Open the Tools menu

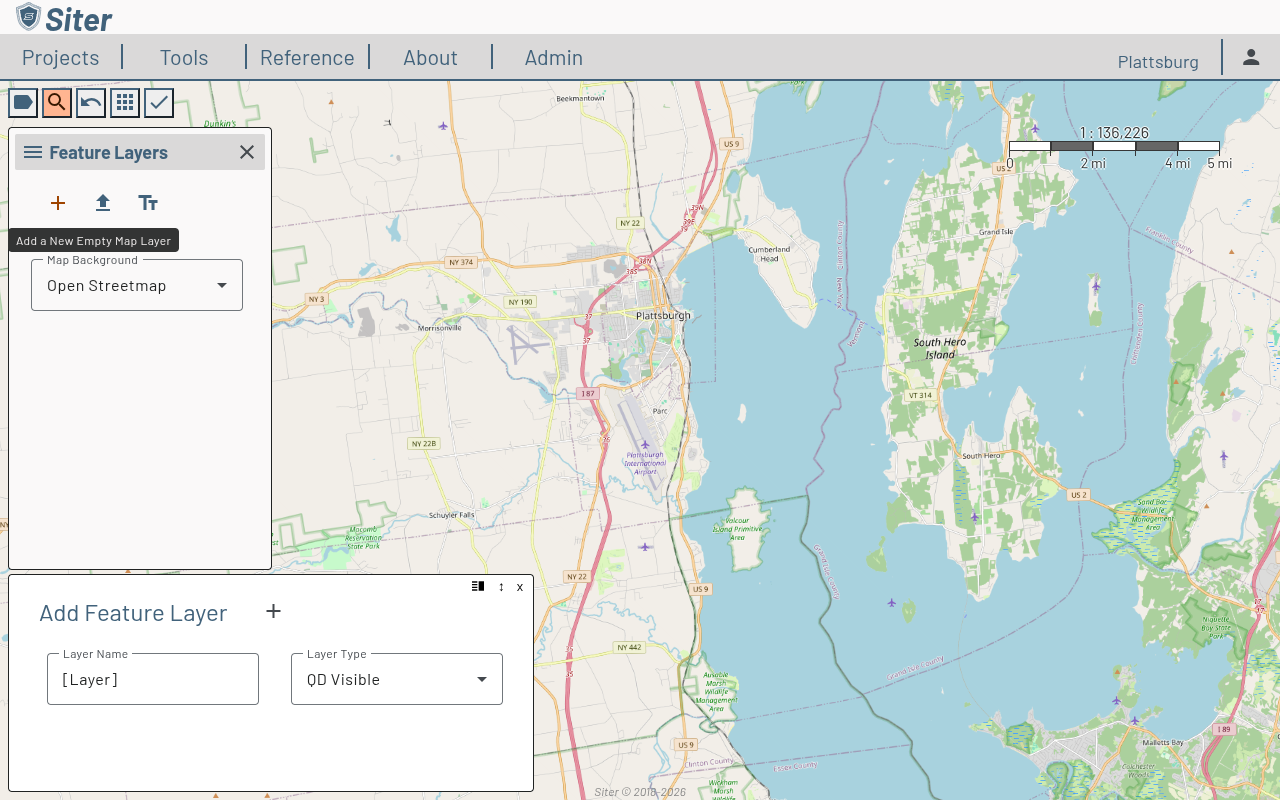coord(183,57)
